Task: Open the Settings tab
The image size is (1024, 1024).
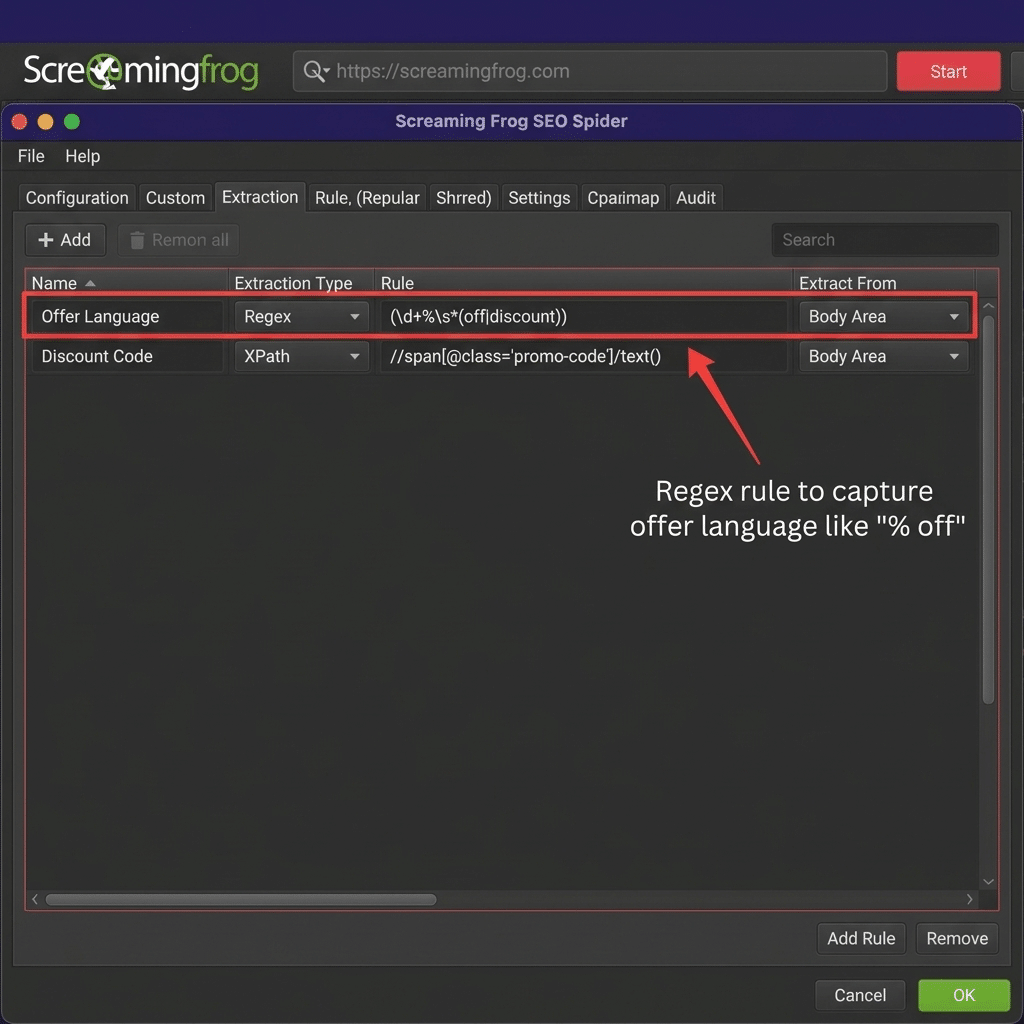Action: [x=539, y=198]
